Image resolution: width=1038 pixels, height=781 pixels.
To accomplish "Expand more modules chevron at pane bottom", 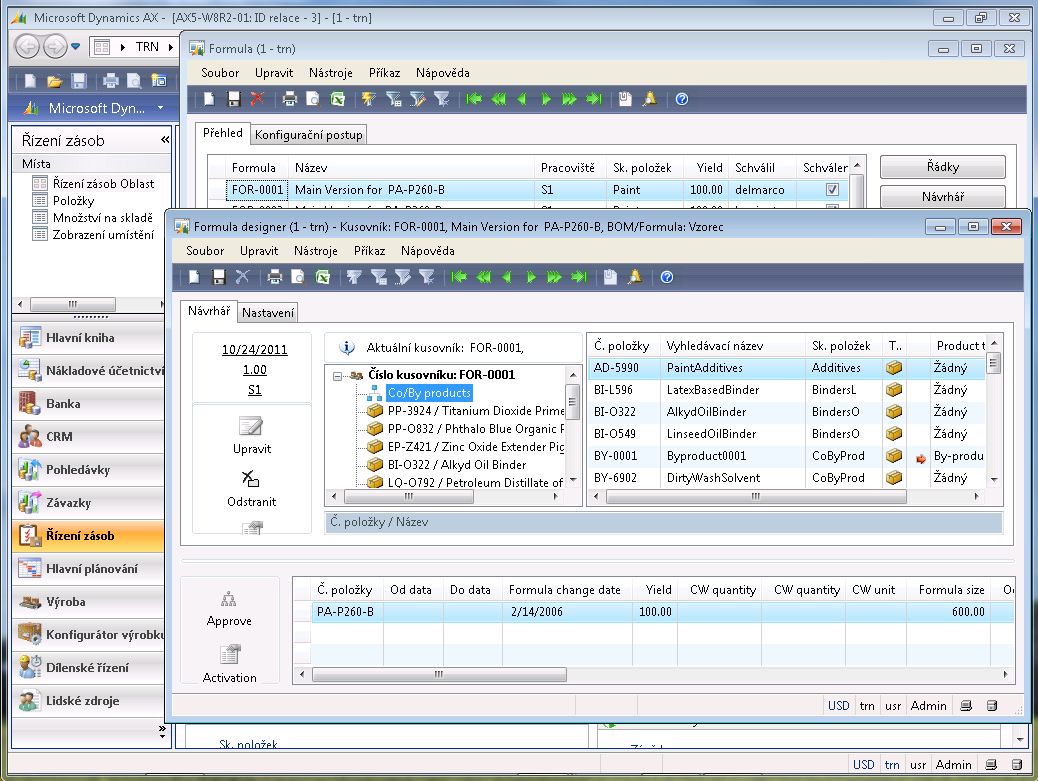I will [x=162, y=731].
